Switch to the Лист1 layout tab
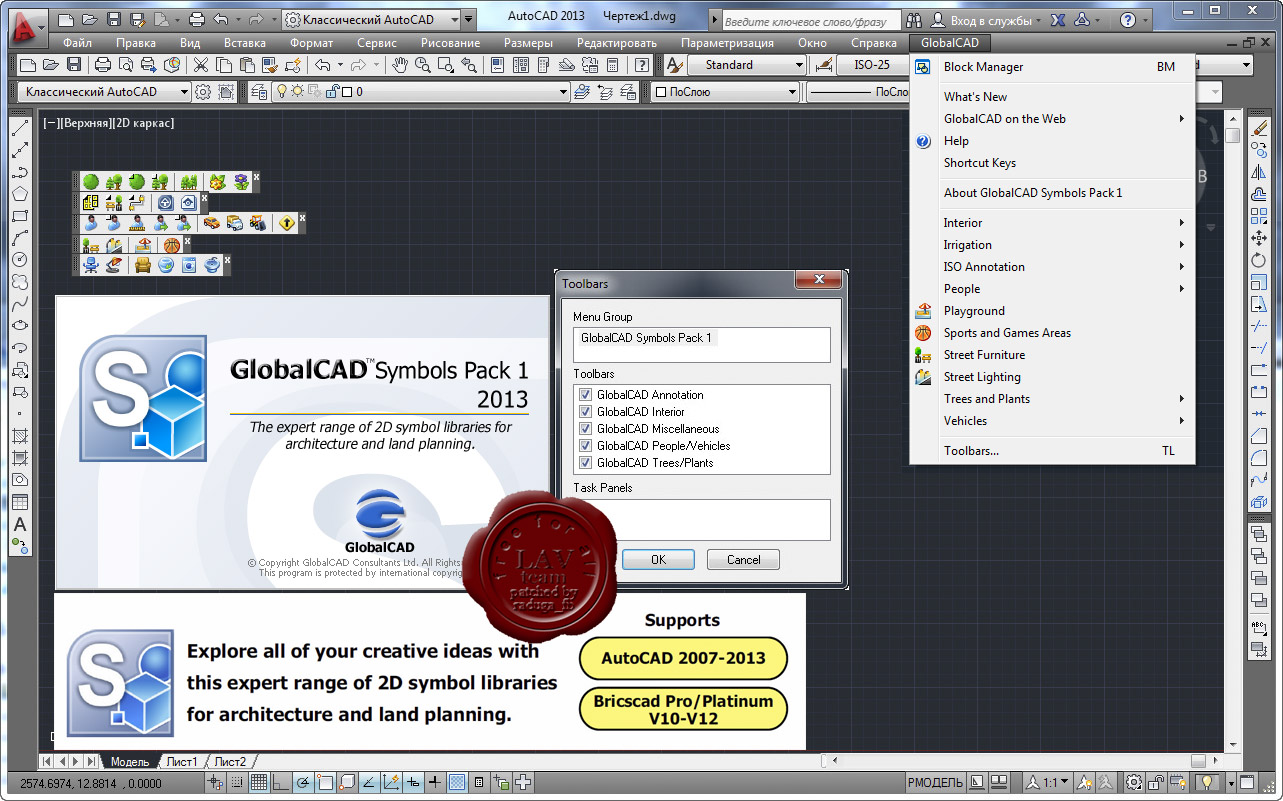Image resolution: width=1283 pixels, height=801 pixels. point(181,762)
